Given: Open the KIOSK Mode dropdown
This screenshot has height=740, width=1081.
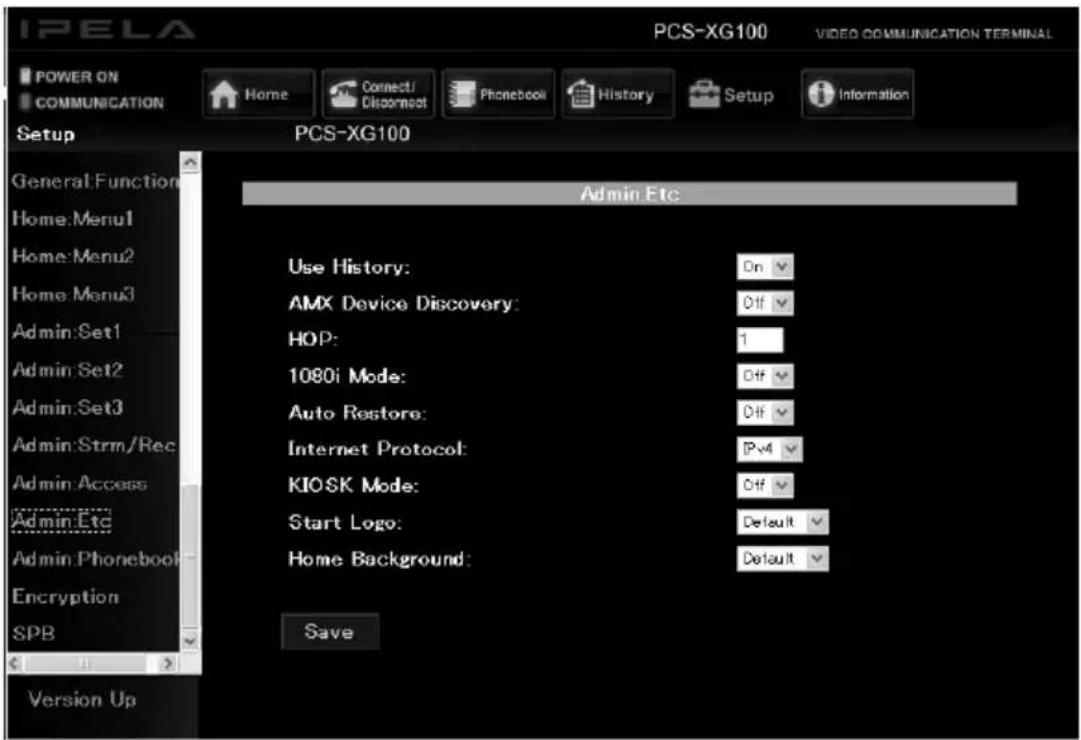Looking at the screenshot, I should pos(765,486).
